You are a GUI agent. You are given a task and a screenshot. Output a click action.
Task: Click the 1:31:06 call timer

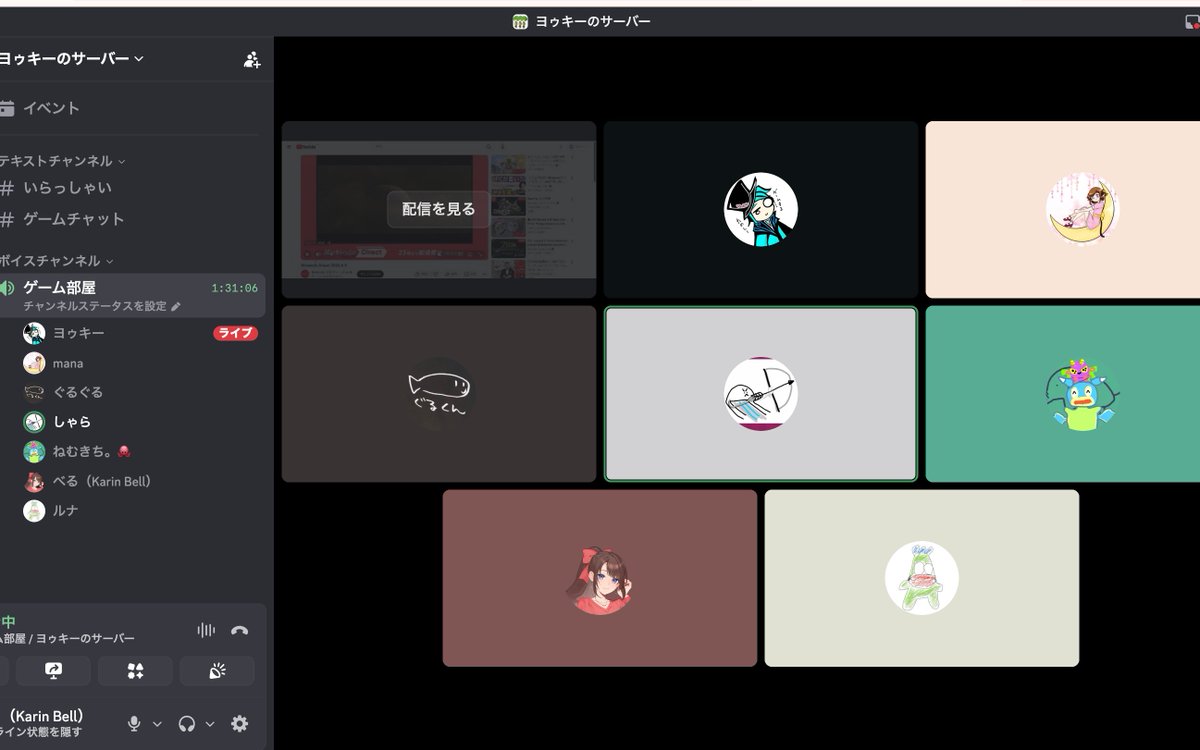234,288
